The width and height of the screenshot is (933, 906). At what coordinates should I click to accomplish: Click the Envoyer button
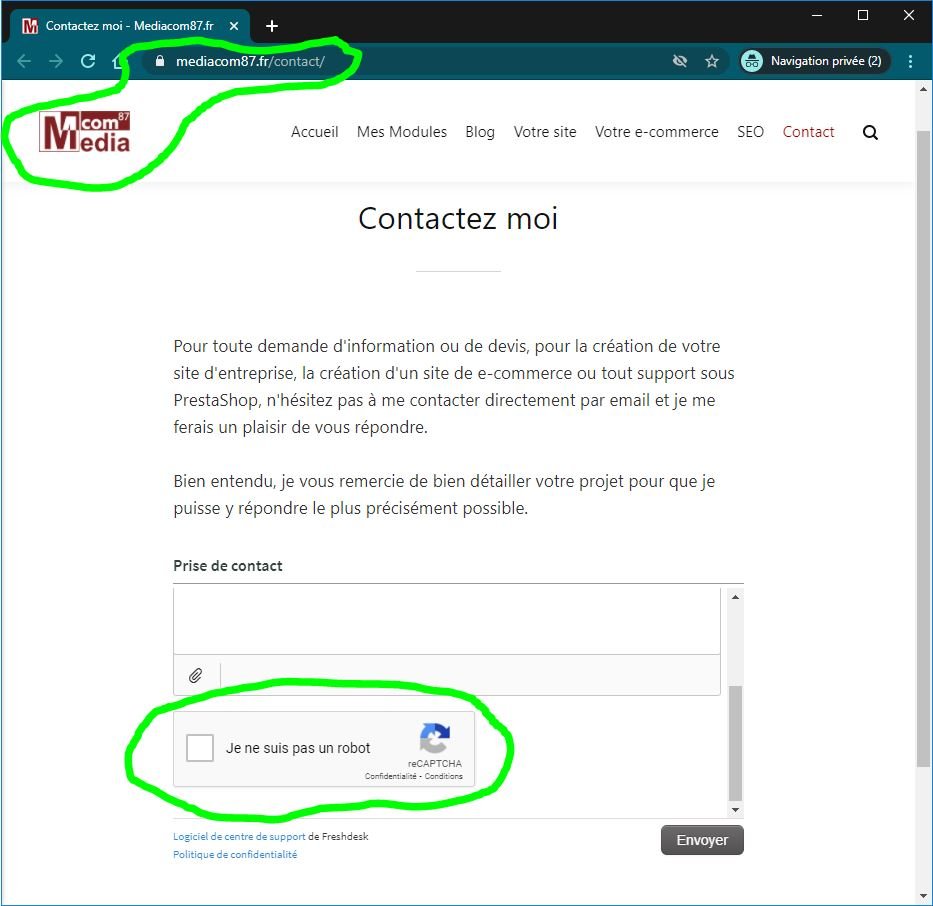coord(702,840)
